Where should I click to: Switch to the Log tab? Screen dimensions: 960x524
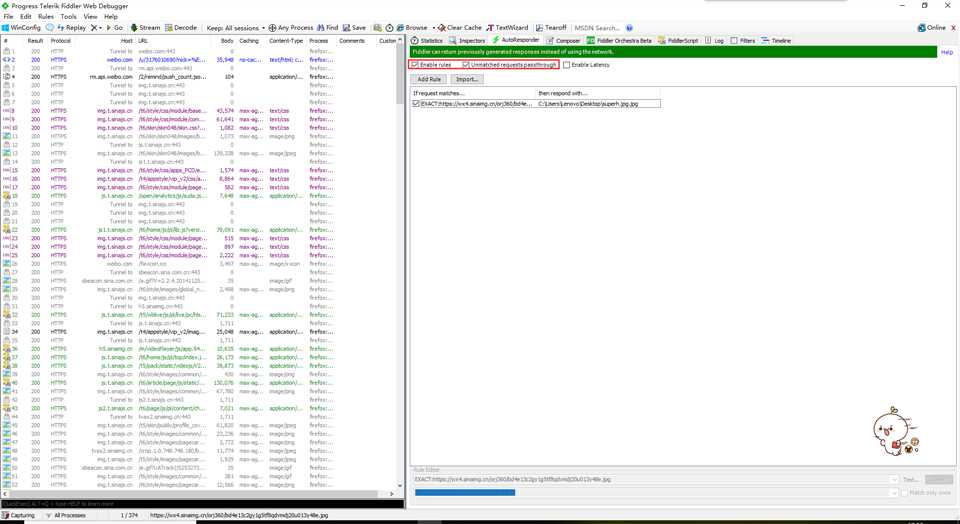(714, 40)
